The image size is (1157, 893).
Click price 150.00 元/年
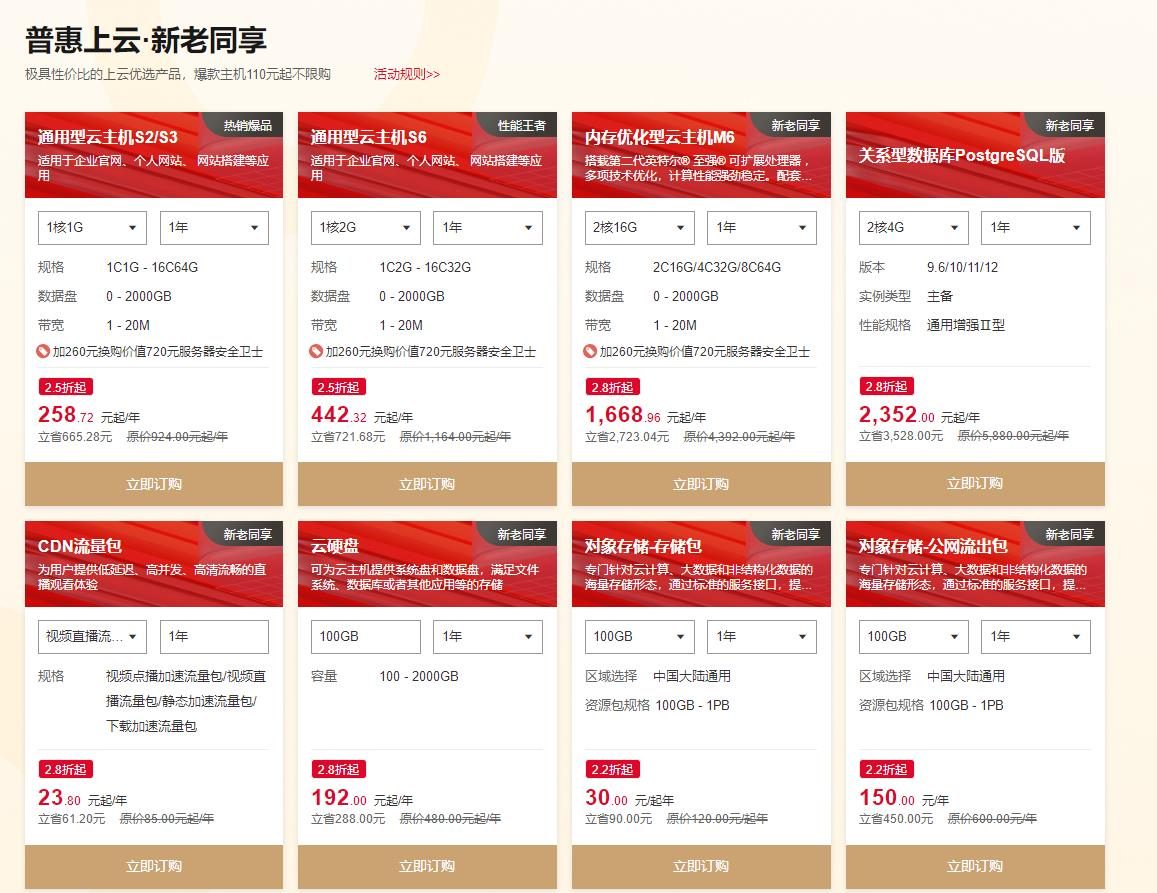coord(904,798)
